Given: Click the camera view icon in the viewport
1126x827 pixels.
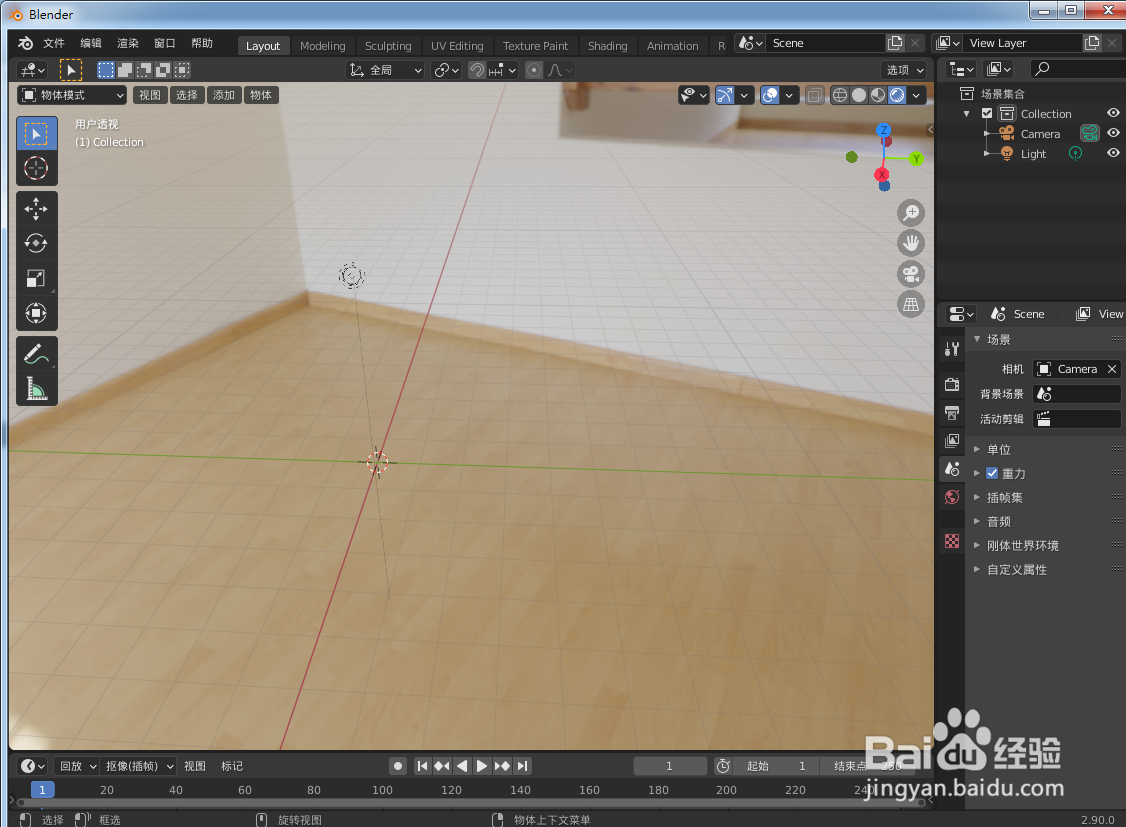Looking at the screenshot, I should [911, 274].
